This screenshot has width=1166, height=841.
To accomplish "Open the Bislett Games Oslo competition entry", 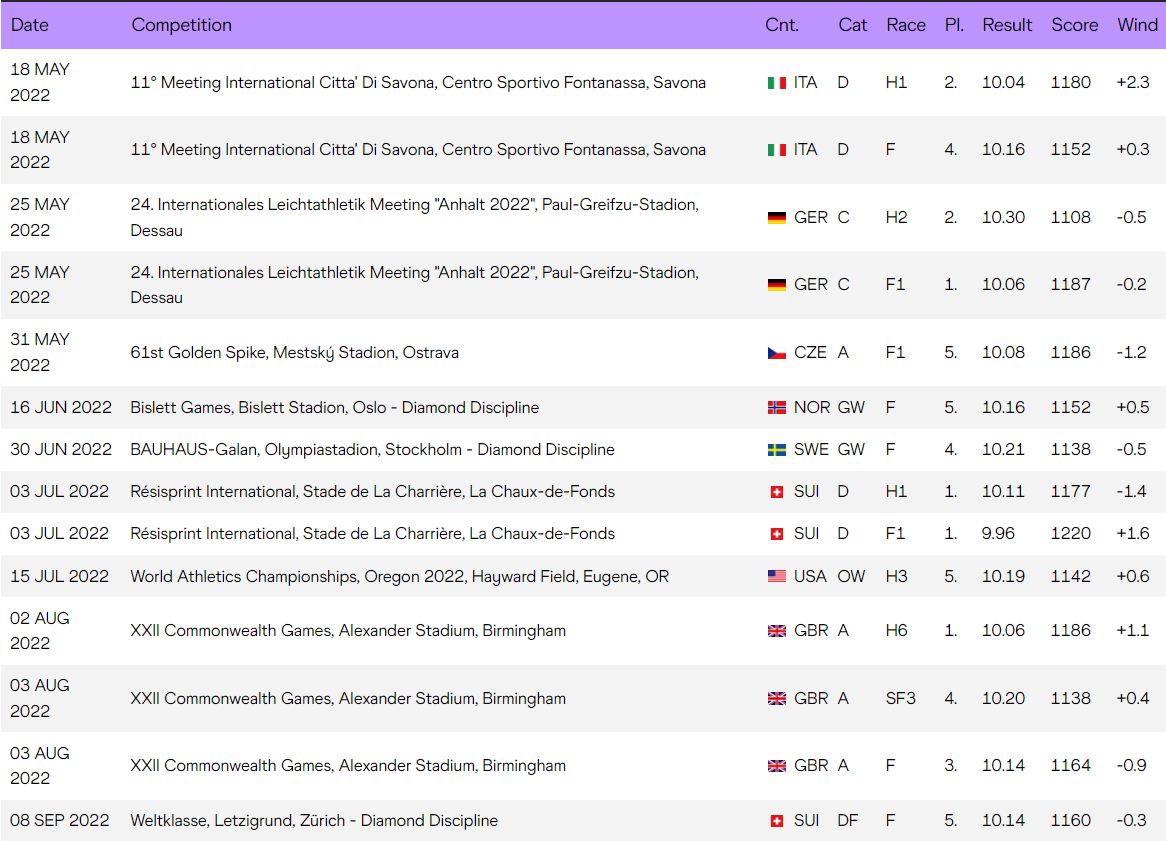I will pyautogui.click(x=335, y=407).
